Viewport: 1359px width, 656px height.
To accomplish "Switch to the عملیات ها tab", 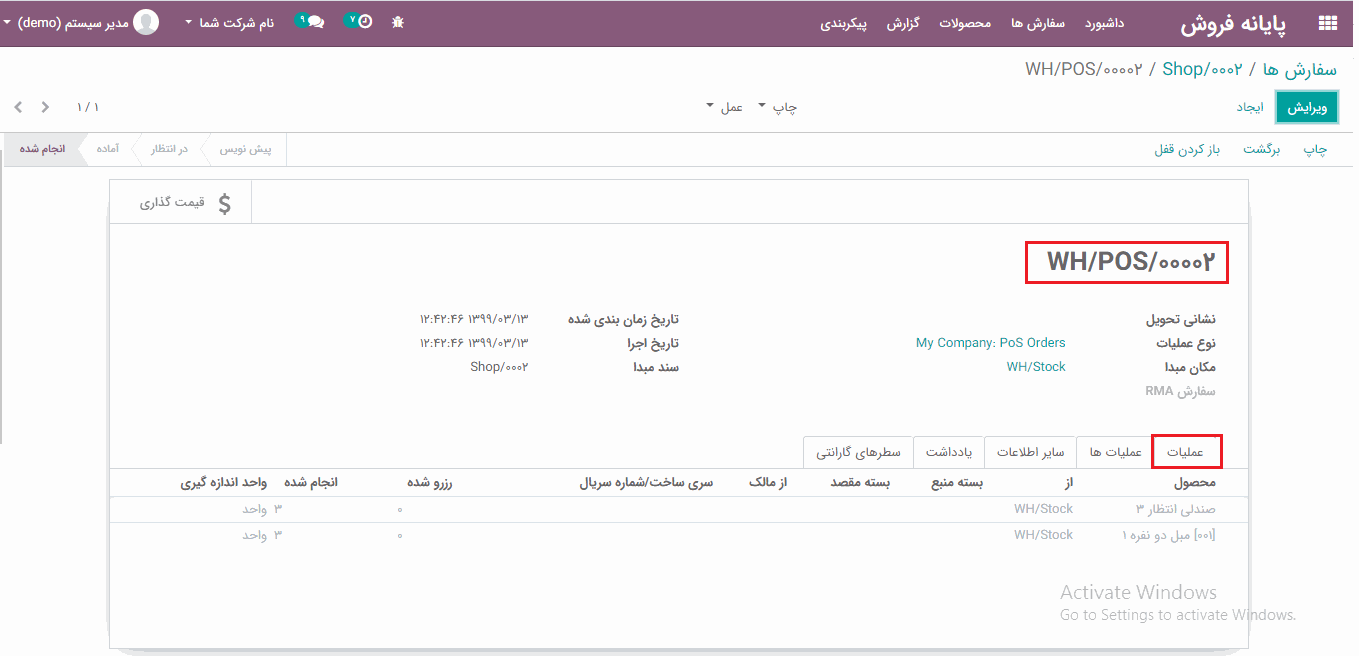I will (1115, 452).
